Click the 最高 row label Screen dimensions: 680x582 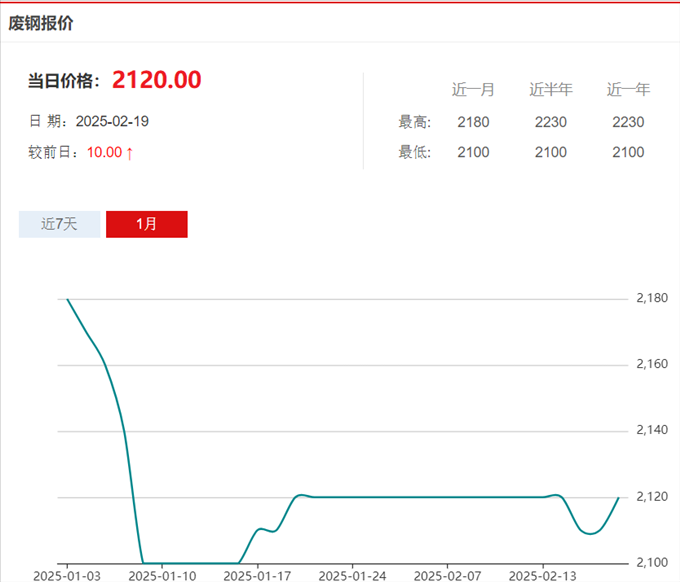(x=415, y=122)
